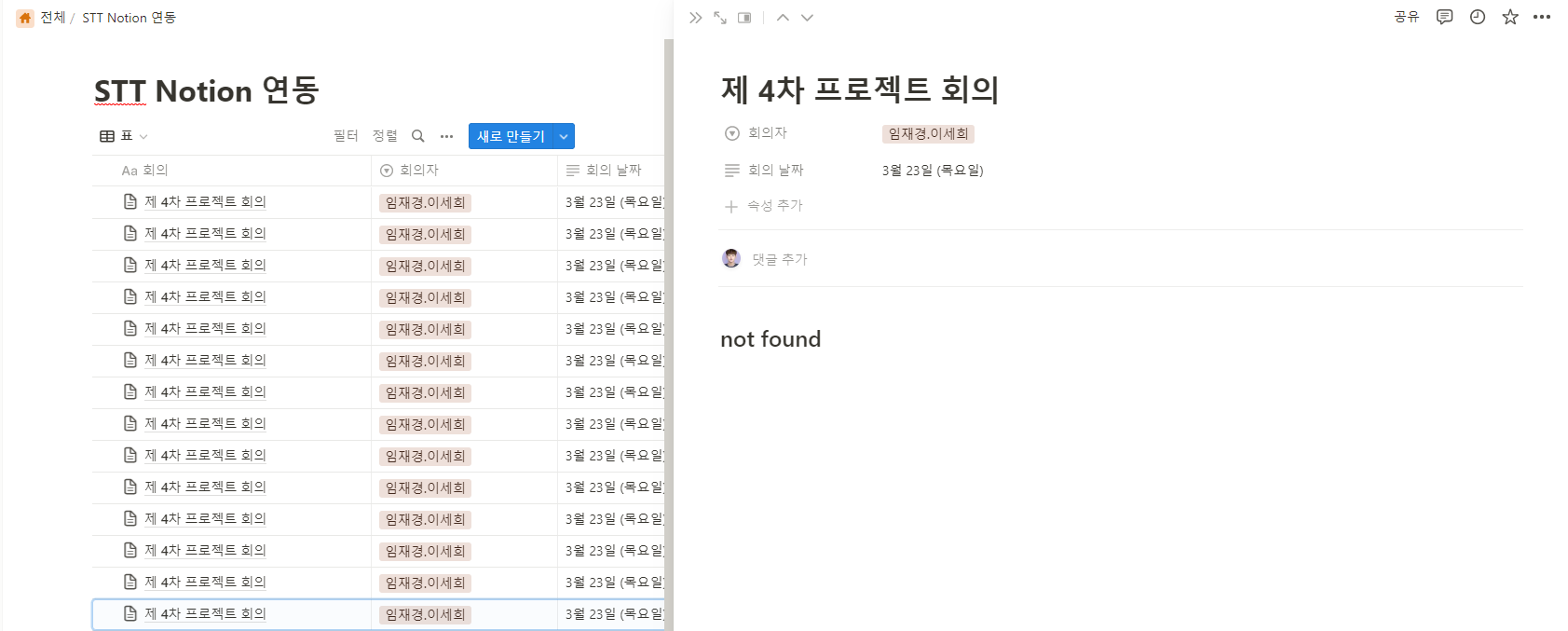Click the 임재경.이세희 tag in highlighted row
Image resolution: width=1568 pixels, height=631 pixels.
click(x=425, y=615)
